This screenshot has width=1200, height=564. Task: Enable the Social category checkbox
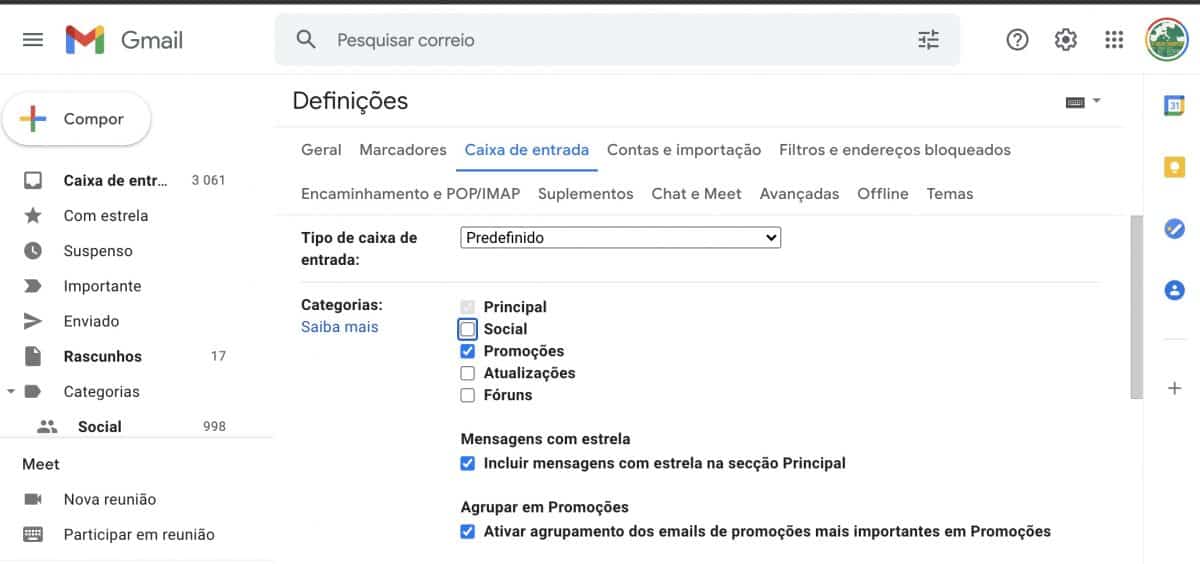(x=467, y=329)
